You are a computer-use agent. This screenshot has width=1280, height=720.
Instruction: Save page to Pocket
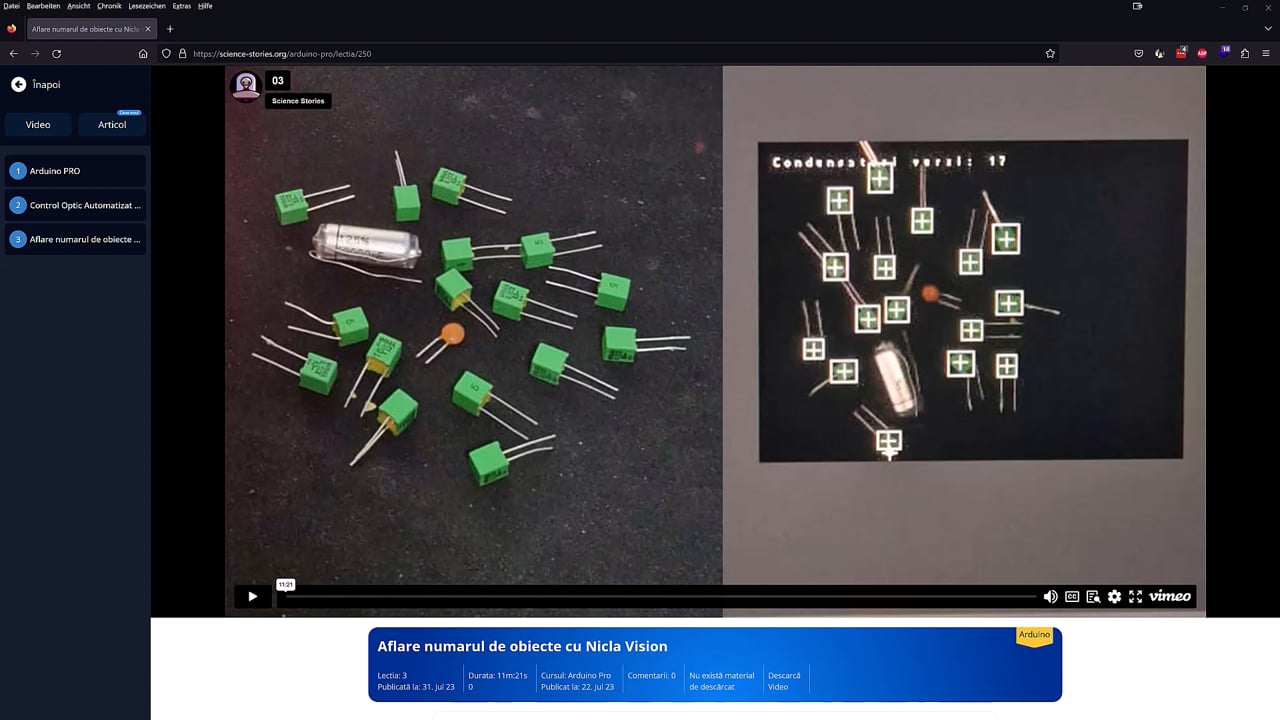point(1138,53)
